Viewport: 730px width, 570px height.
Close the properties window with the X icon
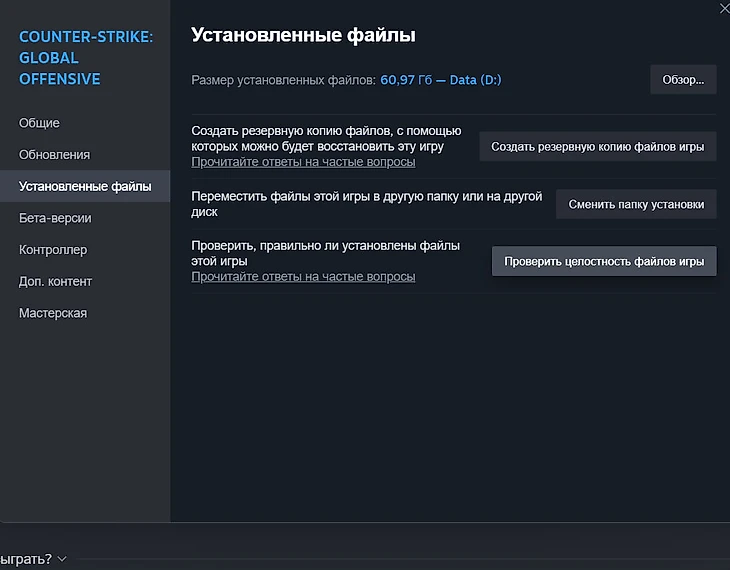pyautogui.click(x=723, y=8)
